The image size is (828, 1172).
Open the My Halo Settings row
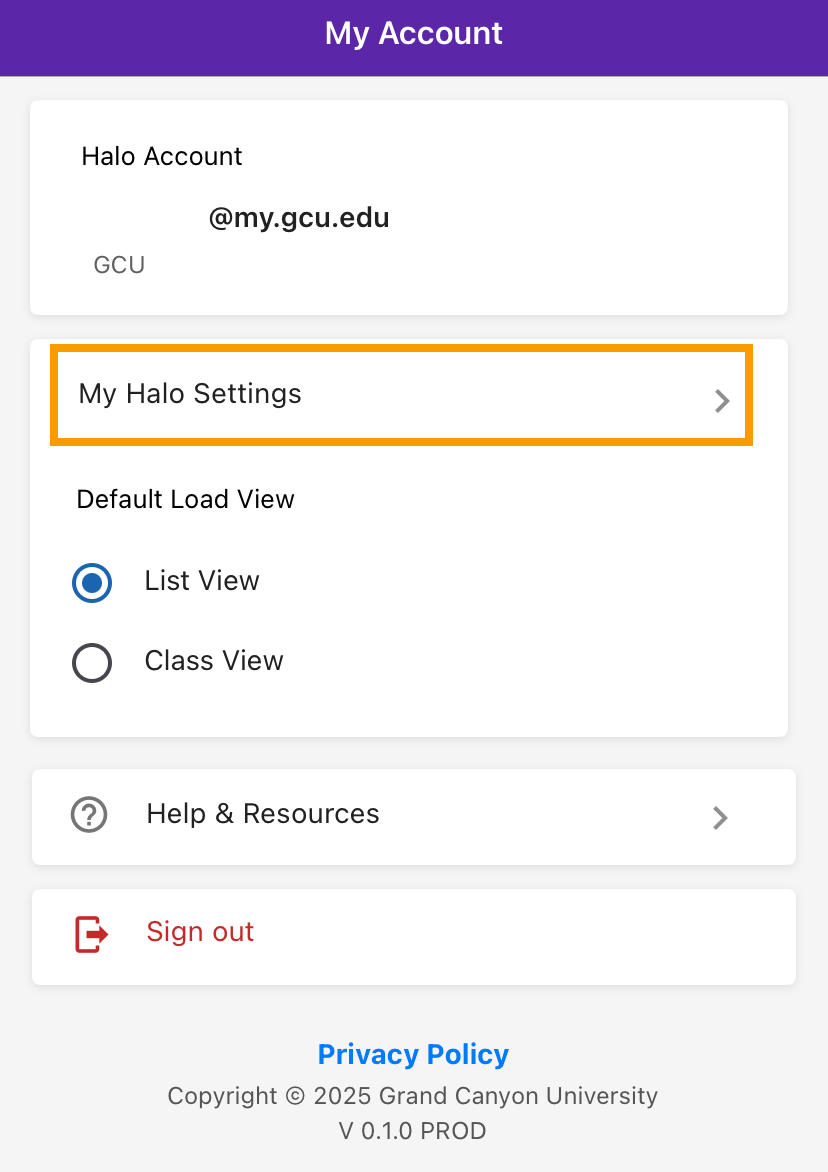pyautogui.click(x=400, y=394)
